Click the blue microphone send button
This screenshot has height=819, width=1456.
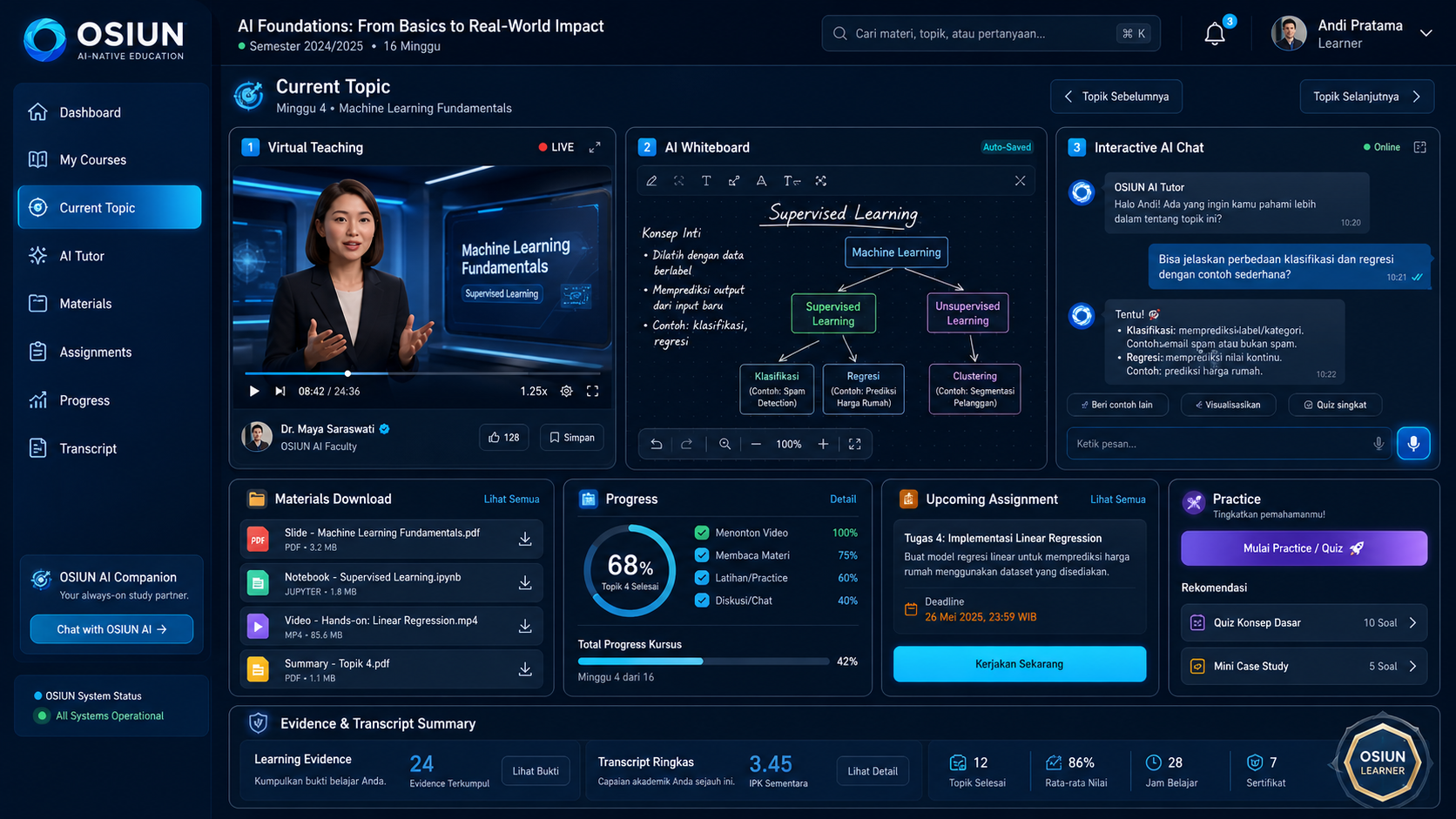[x=1413, y=443]
